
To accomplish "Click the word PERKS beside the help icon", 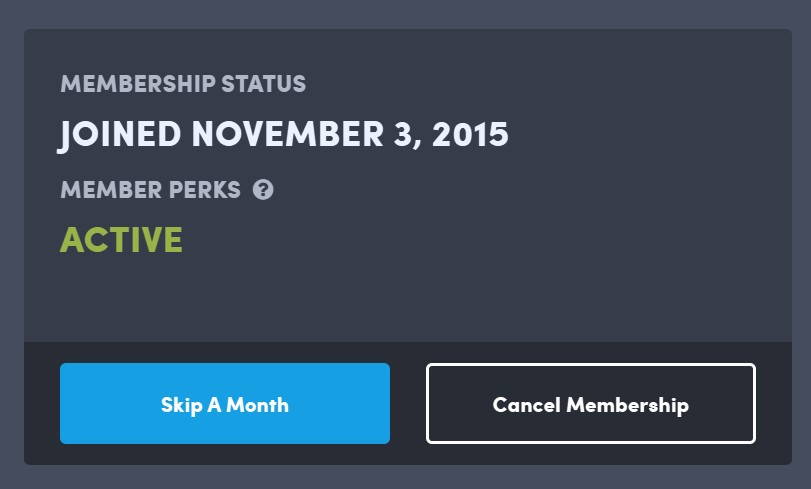I will pos(207,190).
